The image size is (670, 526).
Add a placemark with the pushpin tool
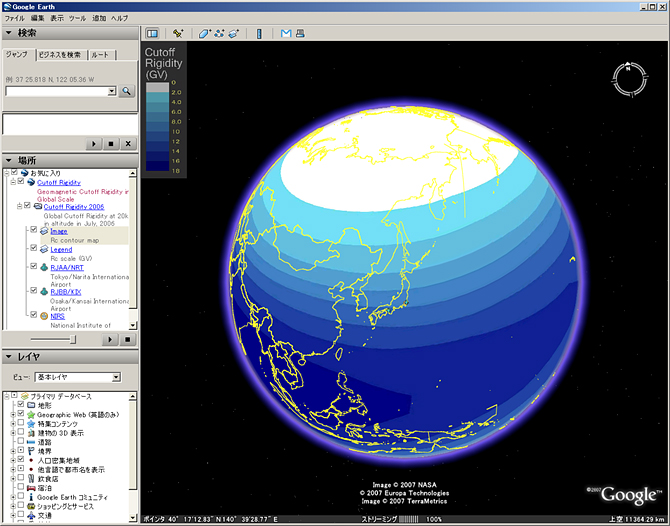[x=178, y=33]
